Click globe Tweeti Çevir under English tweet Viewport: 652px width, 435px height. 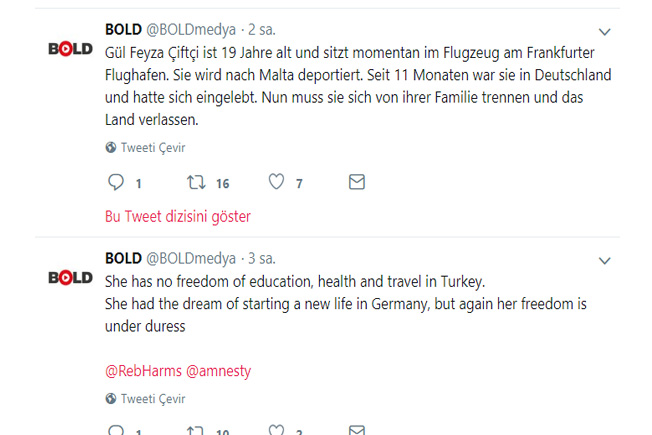tap(146, 397)
